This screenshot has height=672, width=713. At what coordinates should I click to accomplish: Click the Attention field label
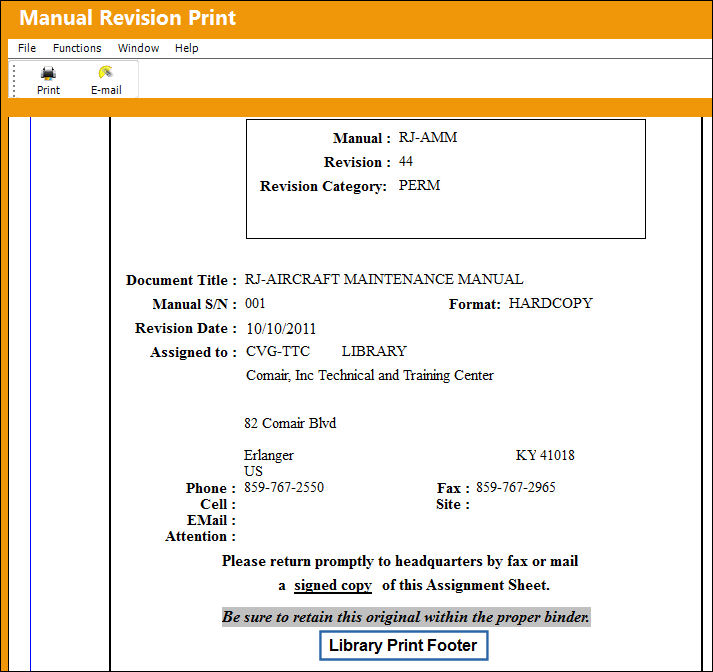tap(201, 537)
